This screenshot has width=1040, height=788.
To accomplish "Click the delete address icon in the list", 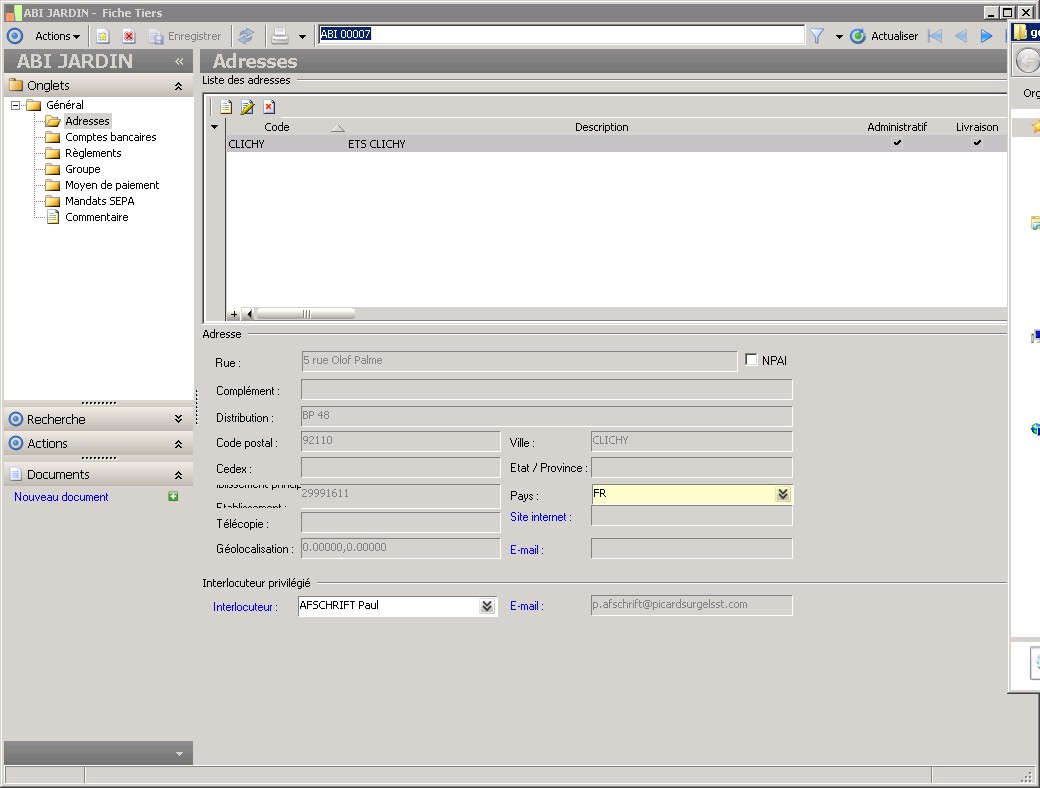I will (269, 107).
